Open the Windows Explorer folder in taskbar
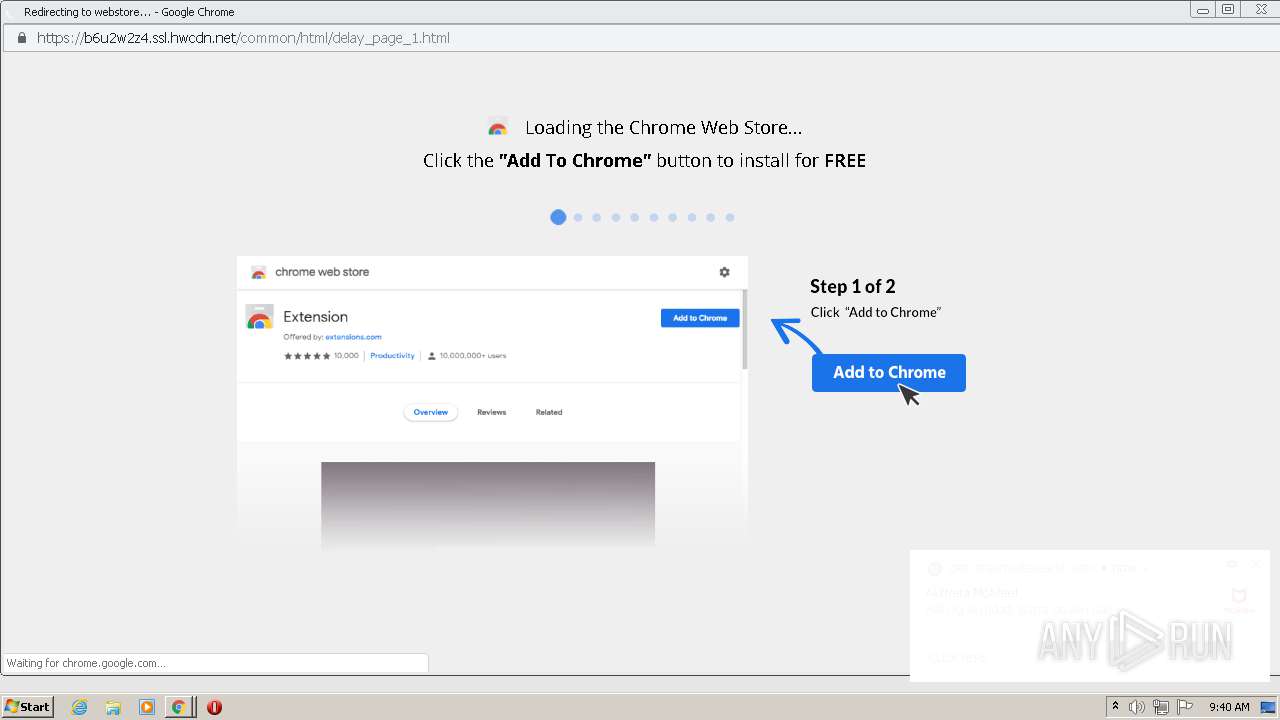1280x720 pixels. pyautogui.click(x=113, y=707)
